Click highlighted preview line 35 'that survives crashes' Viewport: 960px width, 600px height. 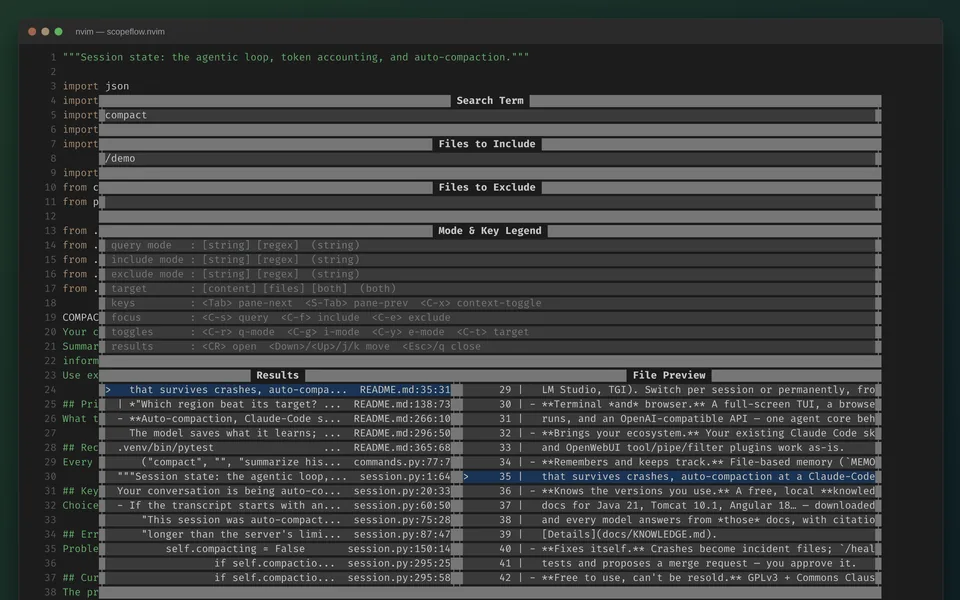(x=669, y=477)
